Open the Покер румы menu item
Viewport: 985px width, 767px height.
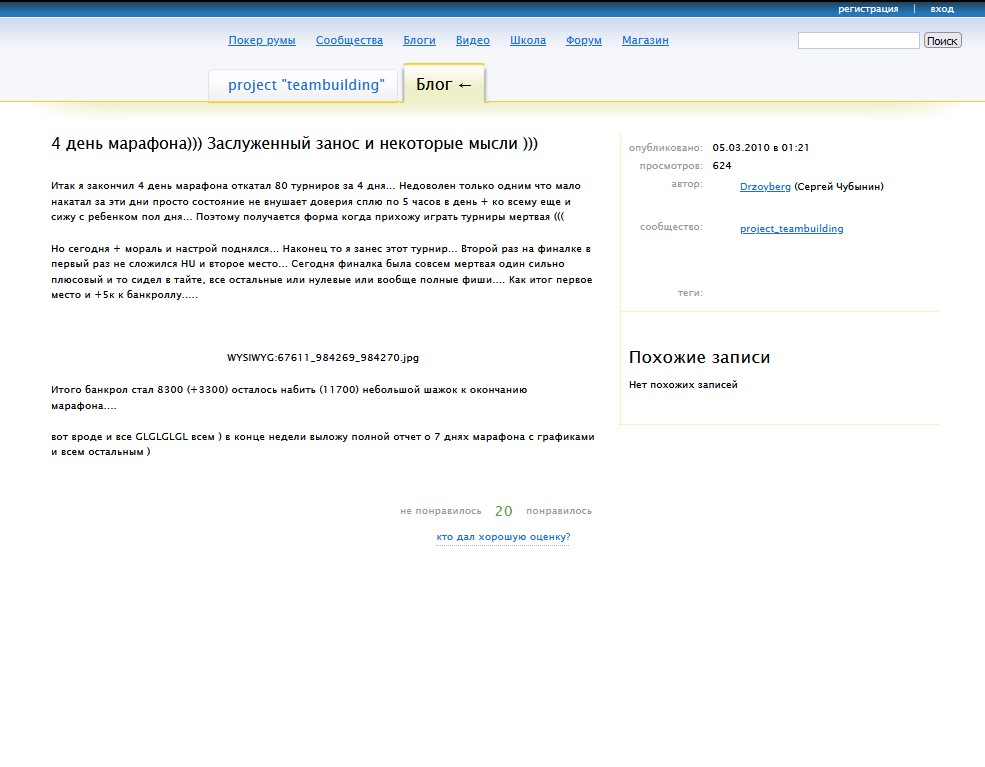click(x=261, y=41)
